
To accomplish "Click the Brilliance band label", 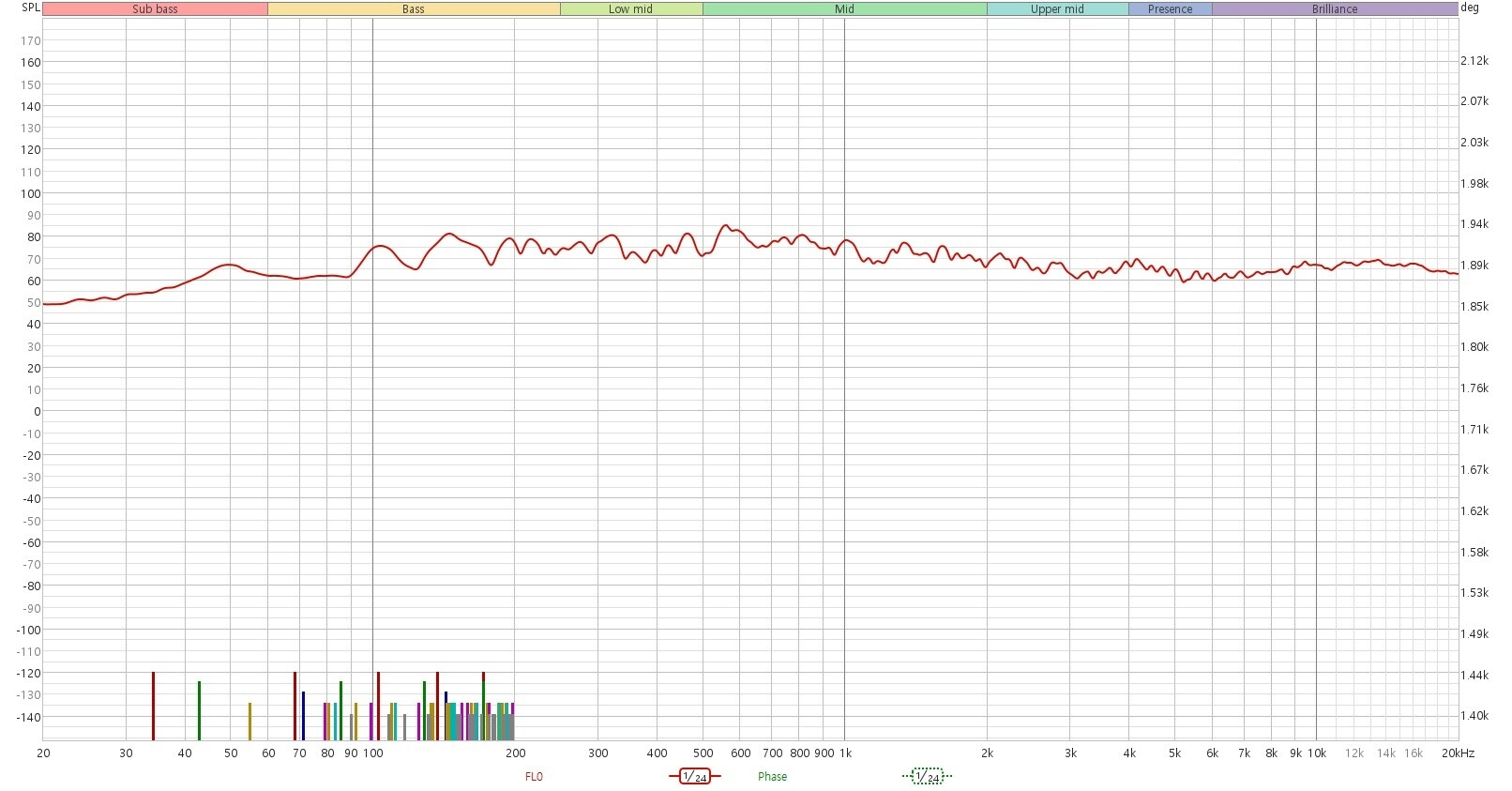I will click(x=1335, y=8).
